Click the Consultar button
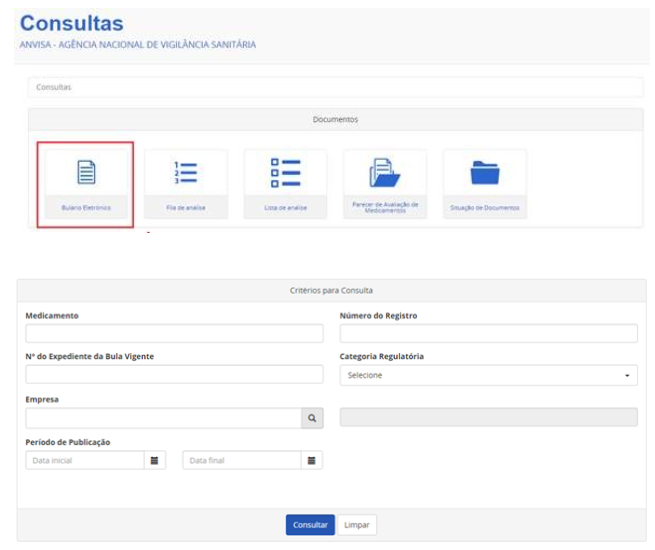Image resolution: width=655 pixels, height=550 pixels. [x=310, y=525]
